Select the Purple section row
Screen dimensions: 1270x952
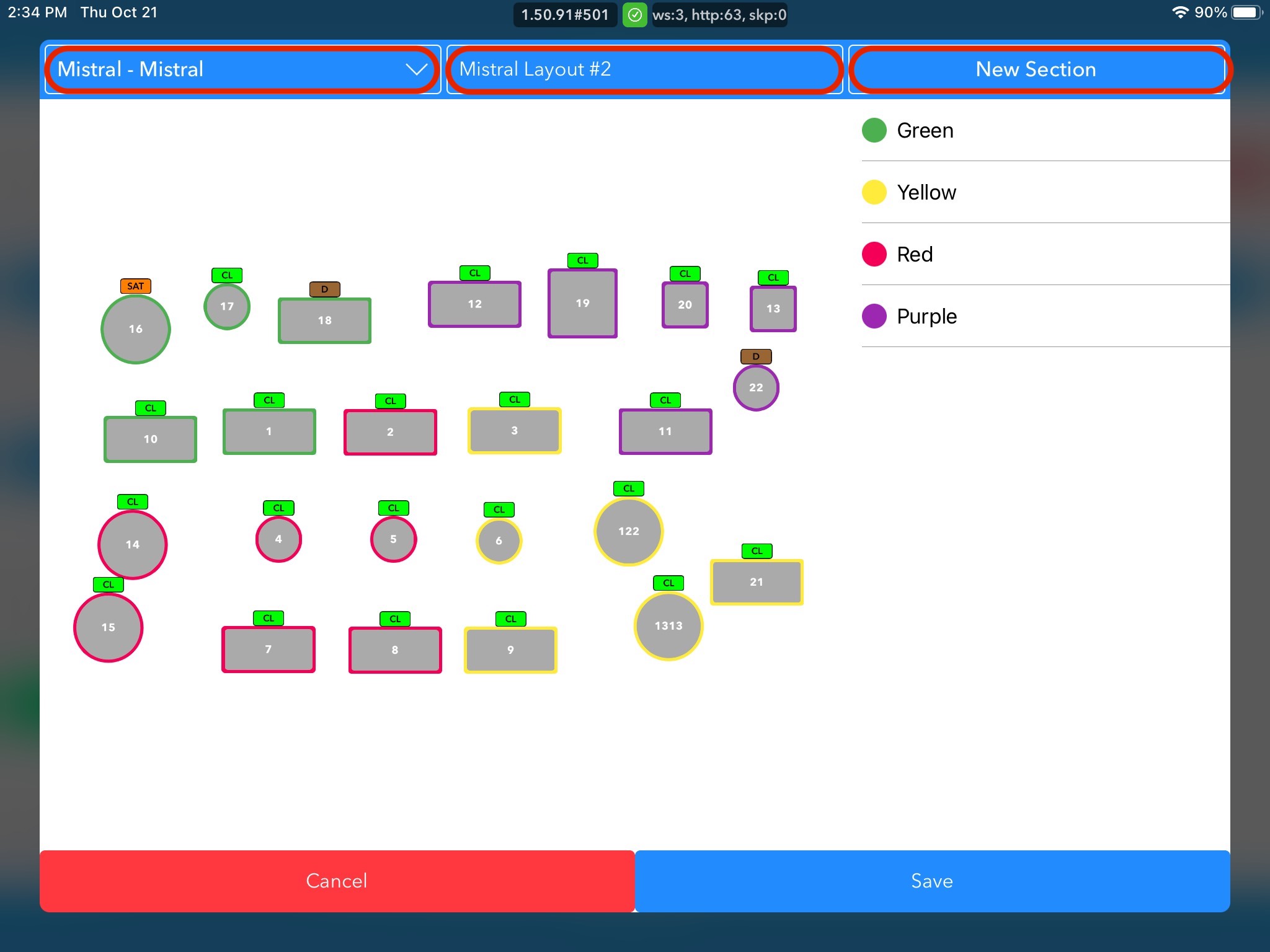[x=925, y=316]
